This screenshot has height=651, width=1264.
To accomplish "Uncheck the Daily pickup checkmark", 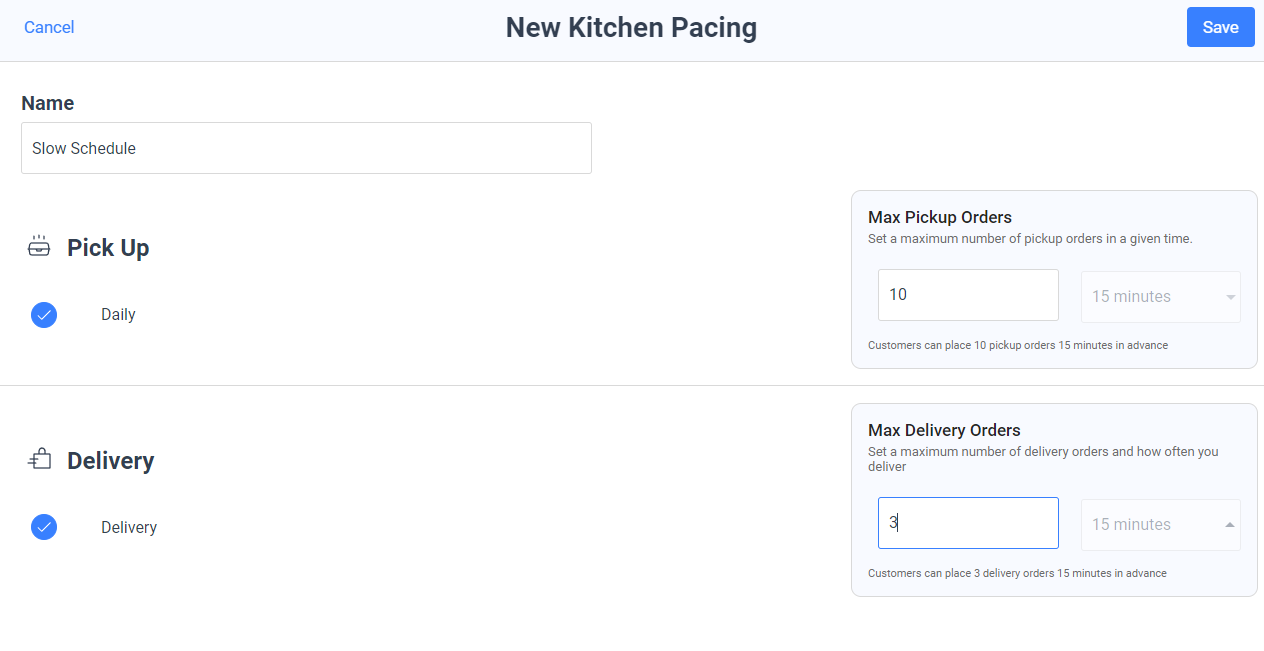I will [x=44, y=315].
